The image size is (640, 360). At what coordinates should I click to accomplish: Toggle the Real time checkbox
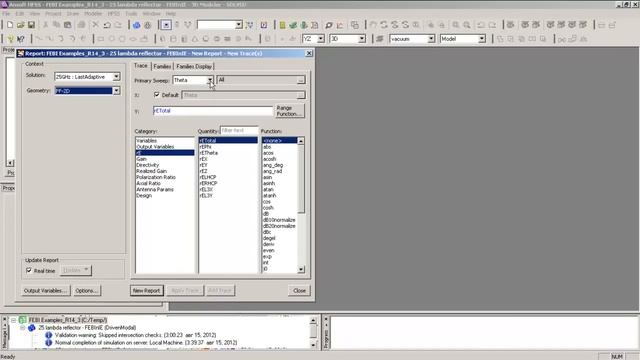click(29, 270)
